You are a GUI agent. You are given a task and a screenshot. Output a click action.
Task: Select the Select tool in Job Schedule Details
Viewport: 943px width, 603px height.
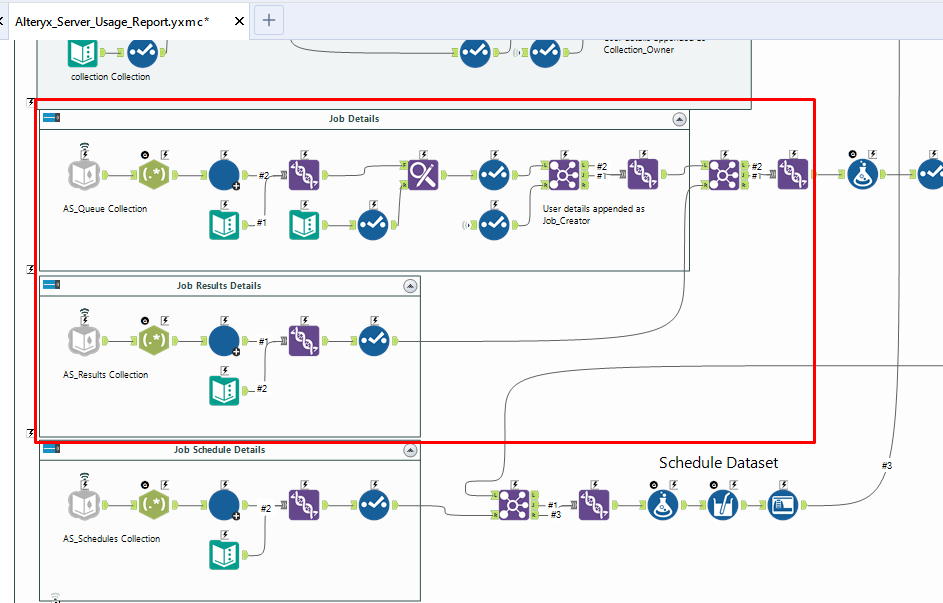click(x=374, y=504)
